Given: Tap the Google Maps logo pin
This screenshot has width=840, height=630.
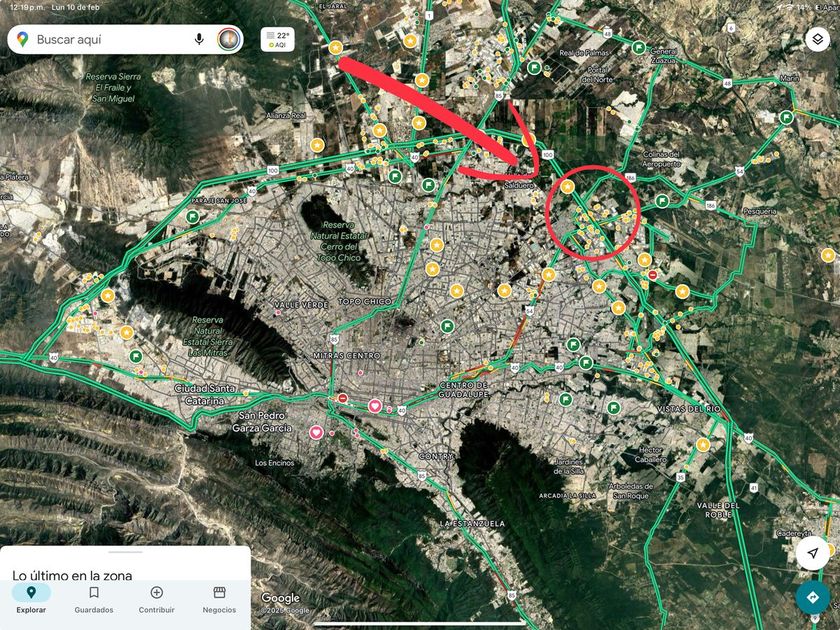Looking at the screenshot, I should click(x=22, y=39).
